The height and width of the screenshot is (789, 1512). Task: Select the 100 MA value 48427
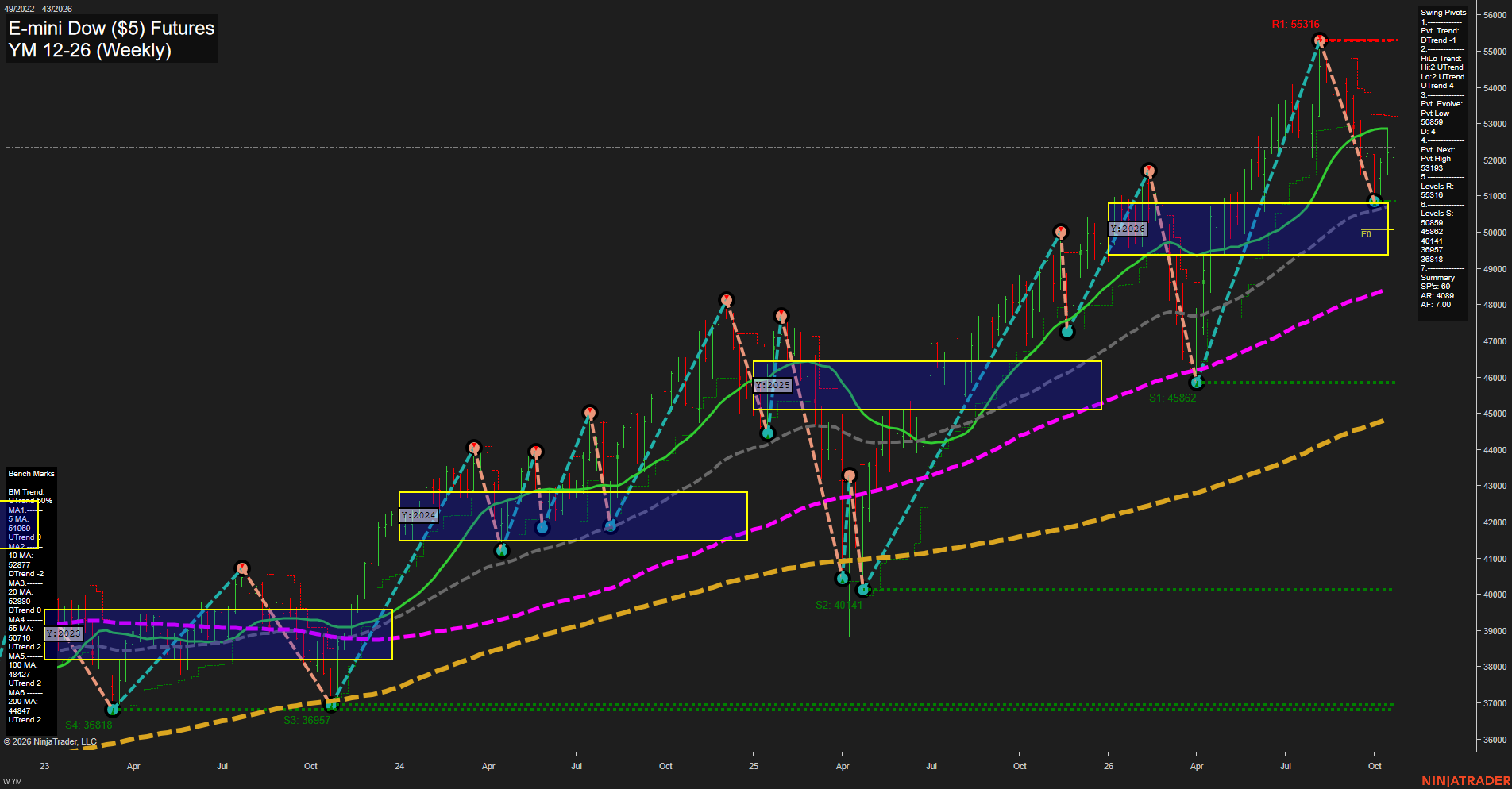[20, 674]
